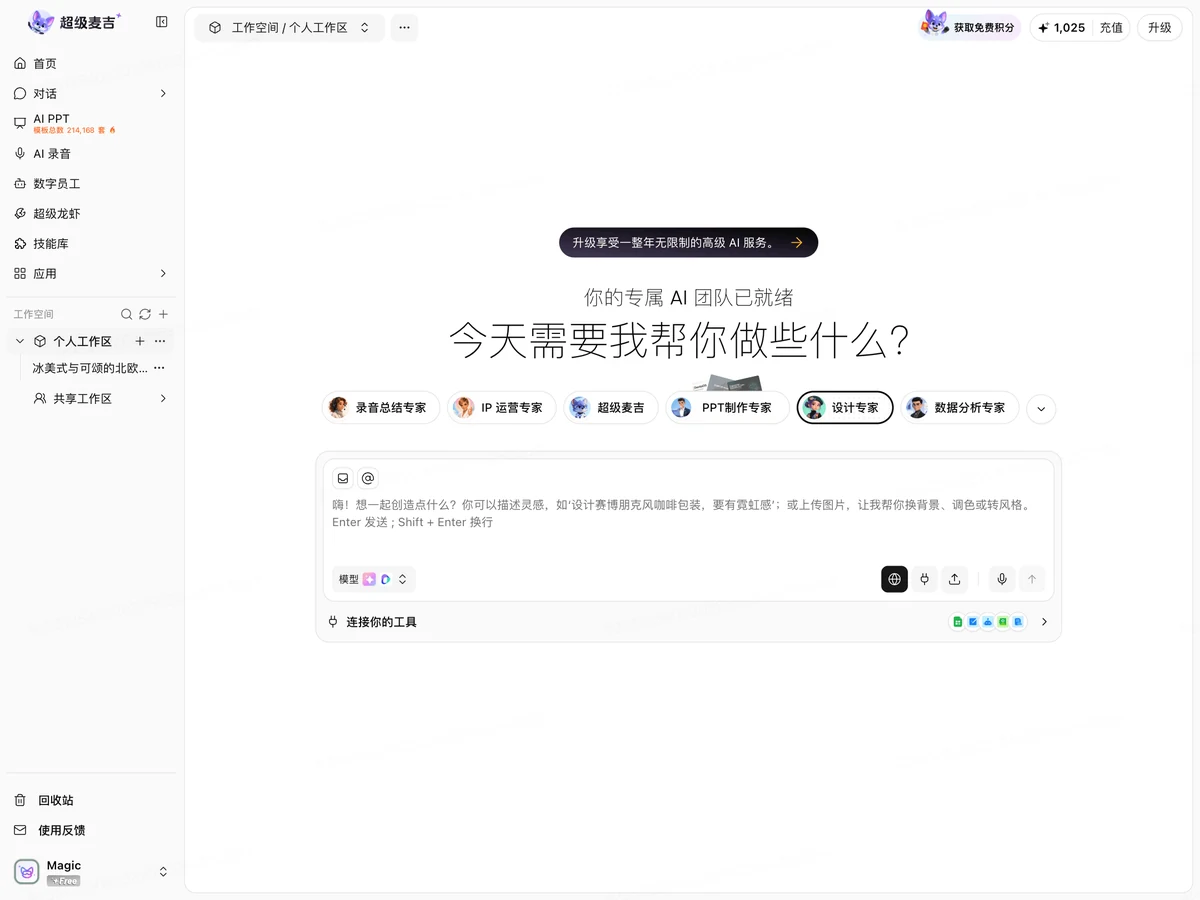Start voice input with microphone icon
This screenshot has height=900, width=1200.
click(x=1002, y=579)
